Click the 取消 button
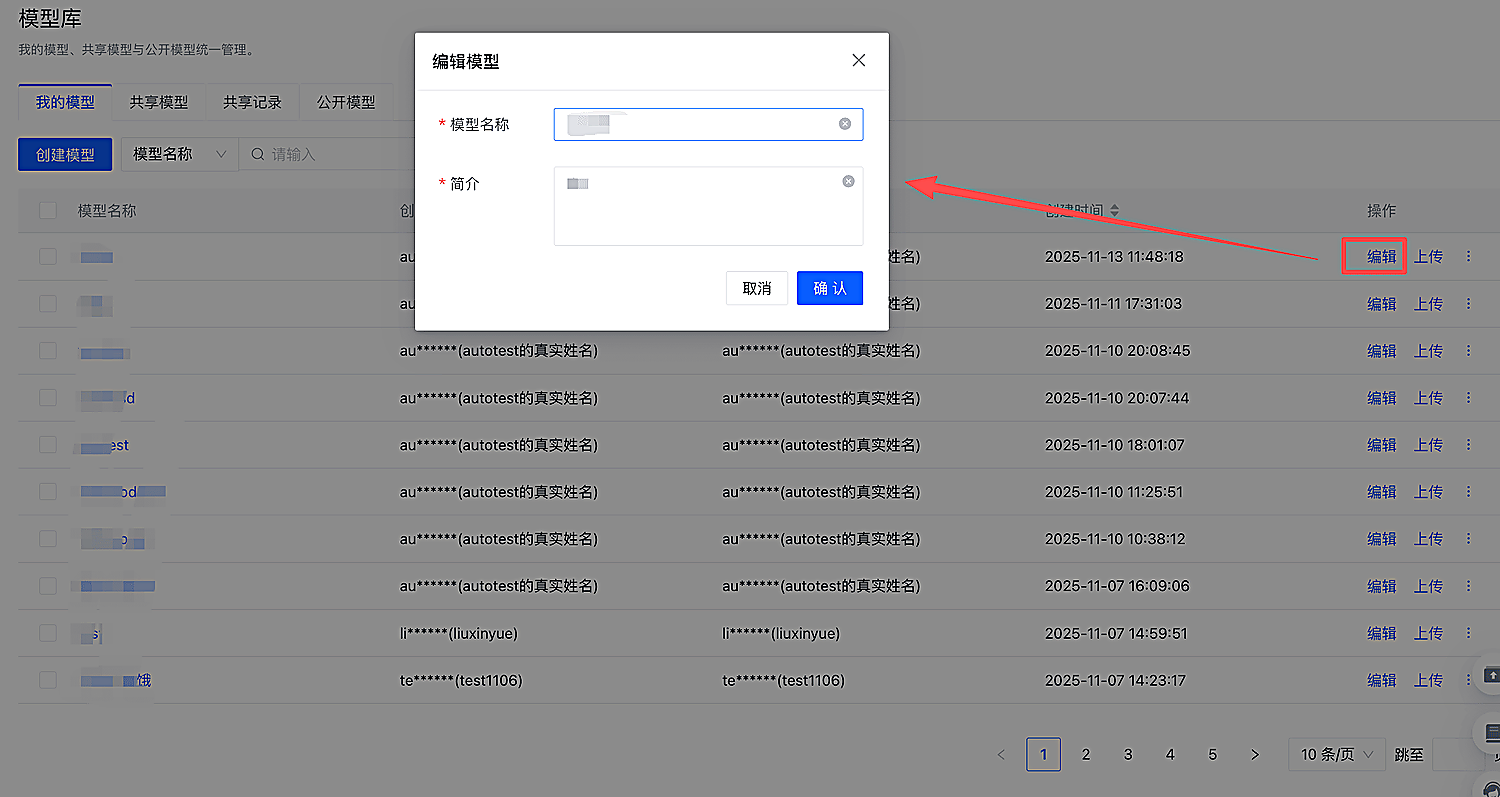 (757, 288)
